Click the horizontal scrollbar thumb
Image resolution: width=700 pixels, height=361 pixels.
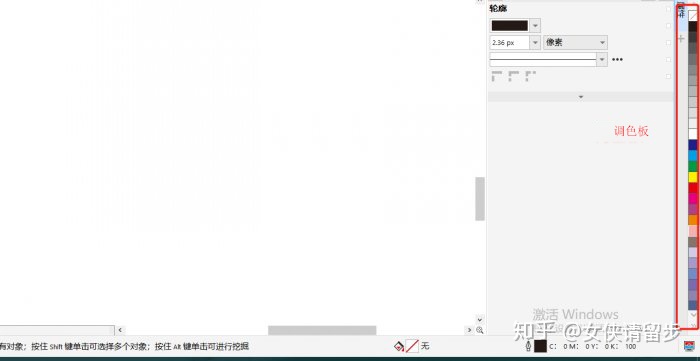tap(322, 330)
